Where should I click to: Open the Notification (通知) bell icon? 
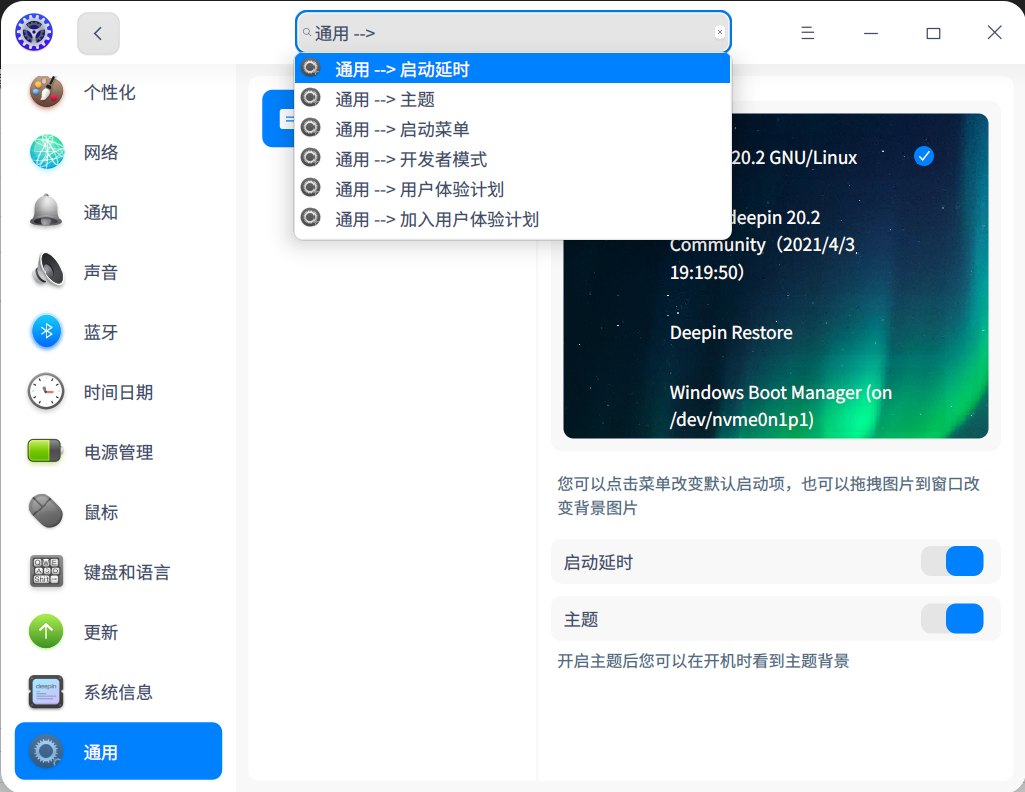tap(46, 211)
